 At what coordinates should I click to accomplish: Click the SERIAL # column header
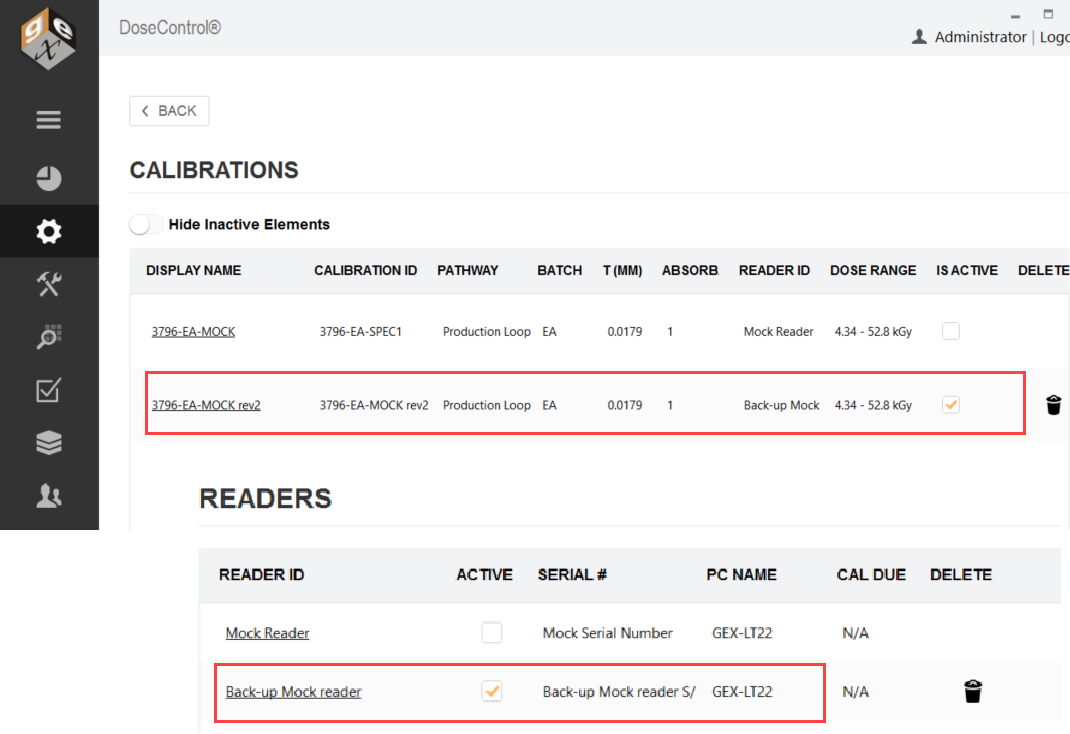coord(572,574)
